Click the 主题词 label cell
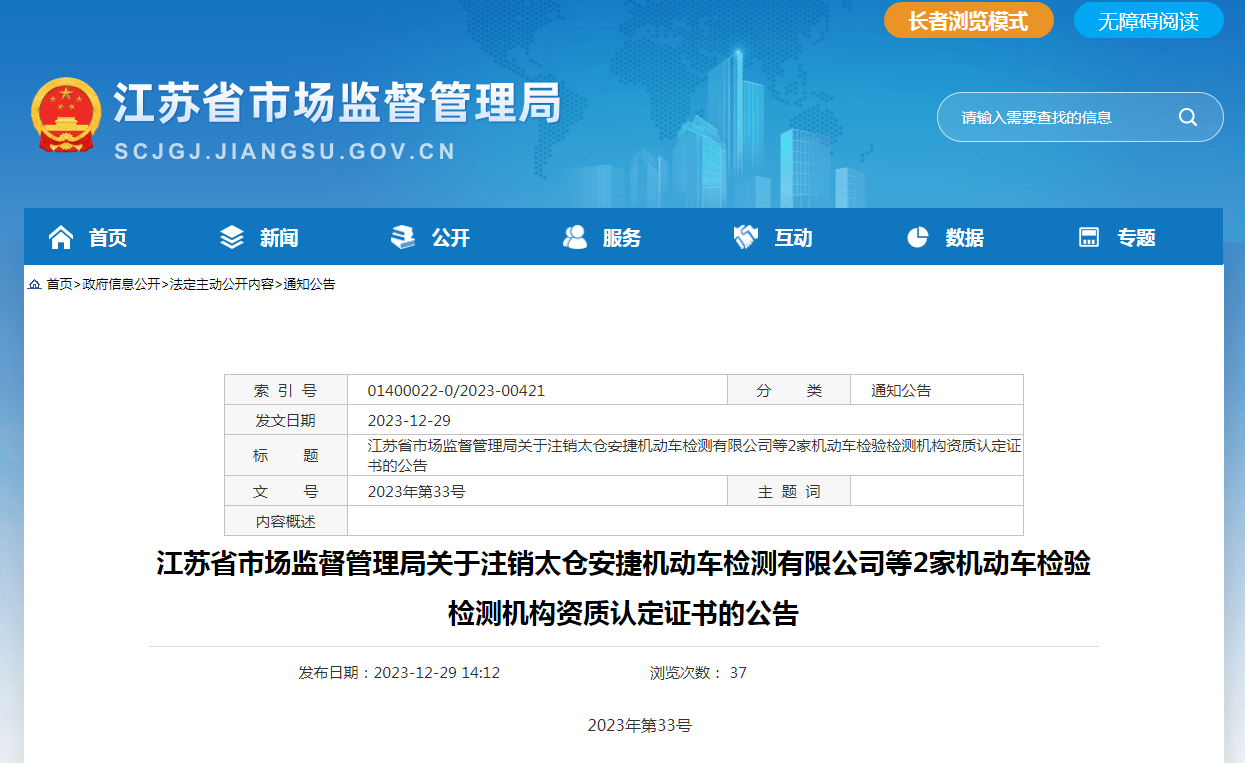 pyautogui.click(x=789, y=491)
